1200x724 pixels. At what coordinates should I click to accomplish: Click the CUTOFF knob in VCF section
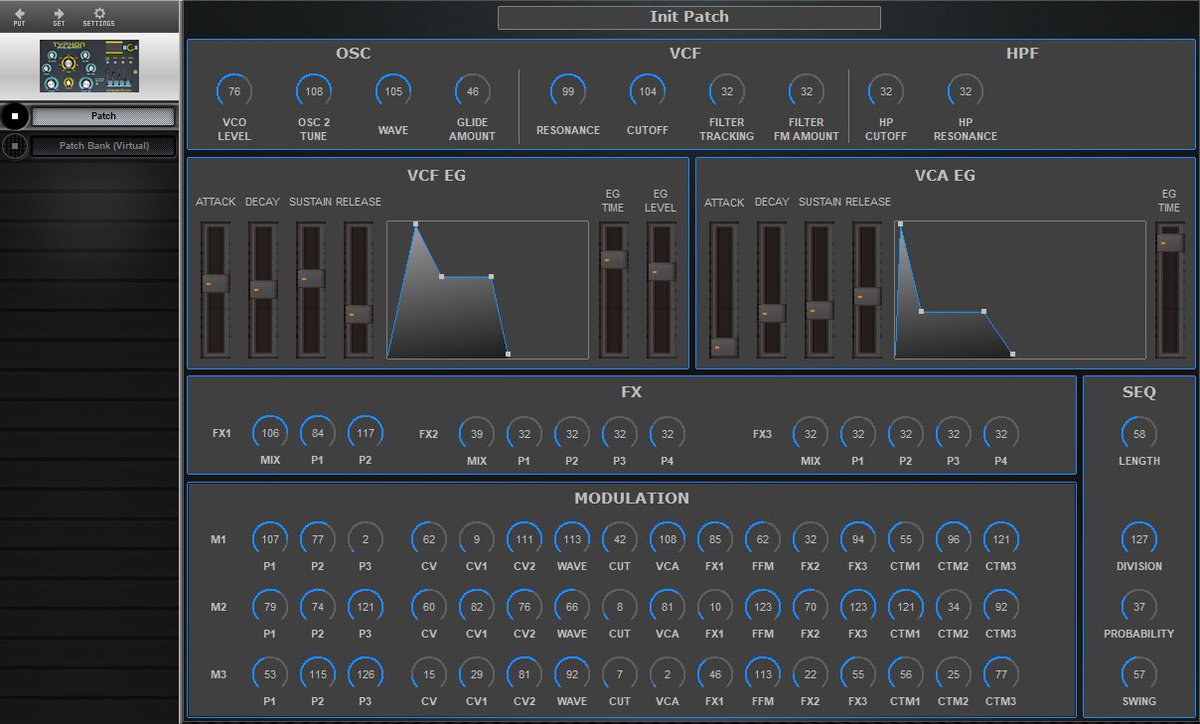point(648,92)
